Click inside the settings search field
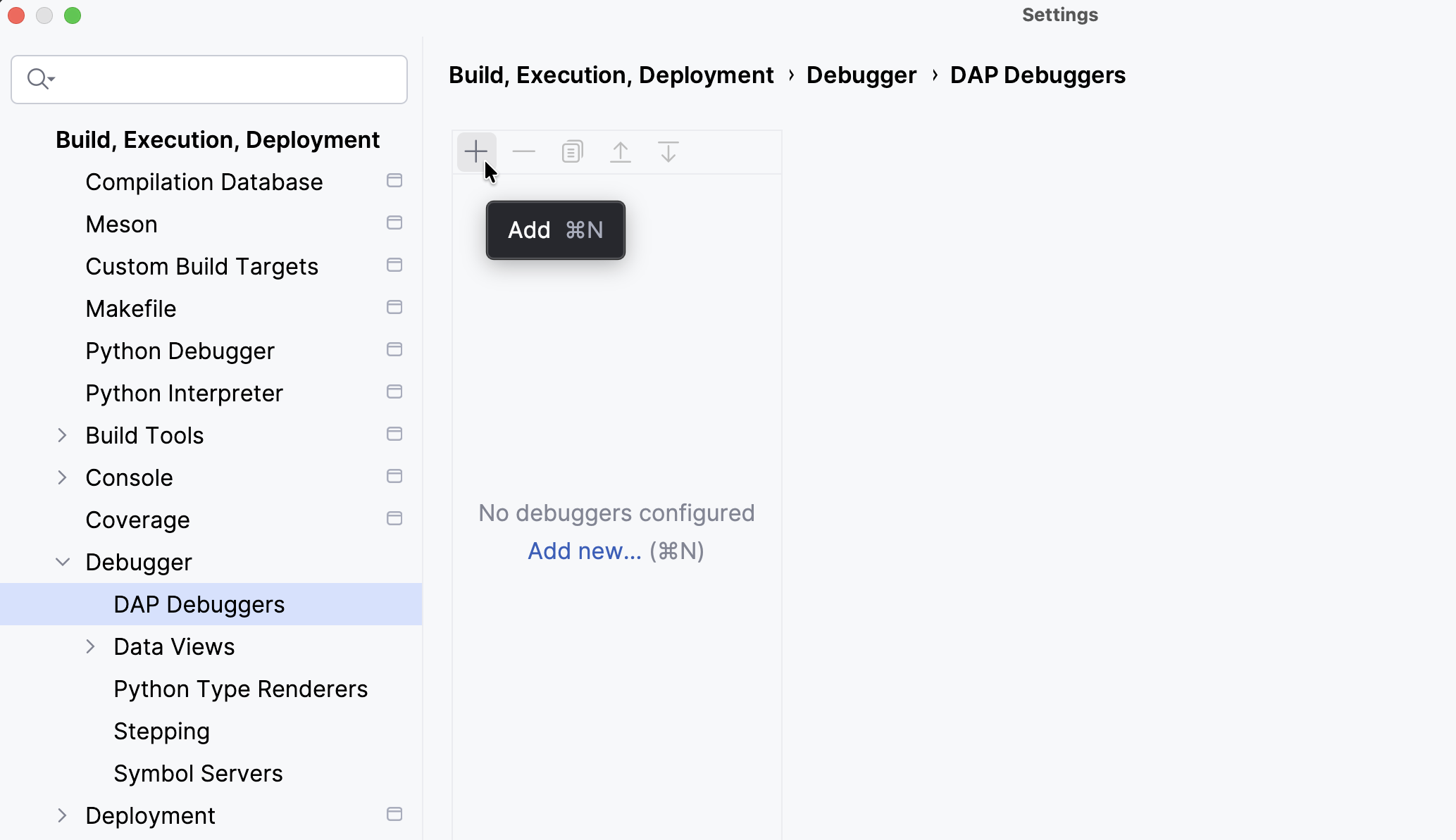The width and height of the screenshot is (1456, 840). pyautogui.click(x=211, y=79)
